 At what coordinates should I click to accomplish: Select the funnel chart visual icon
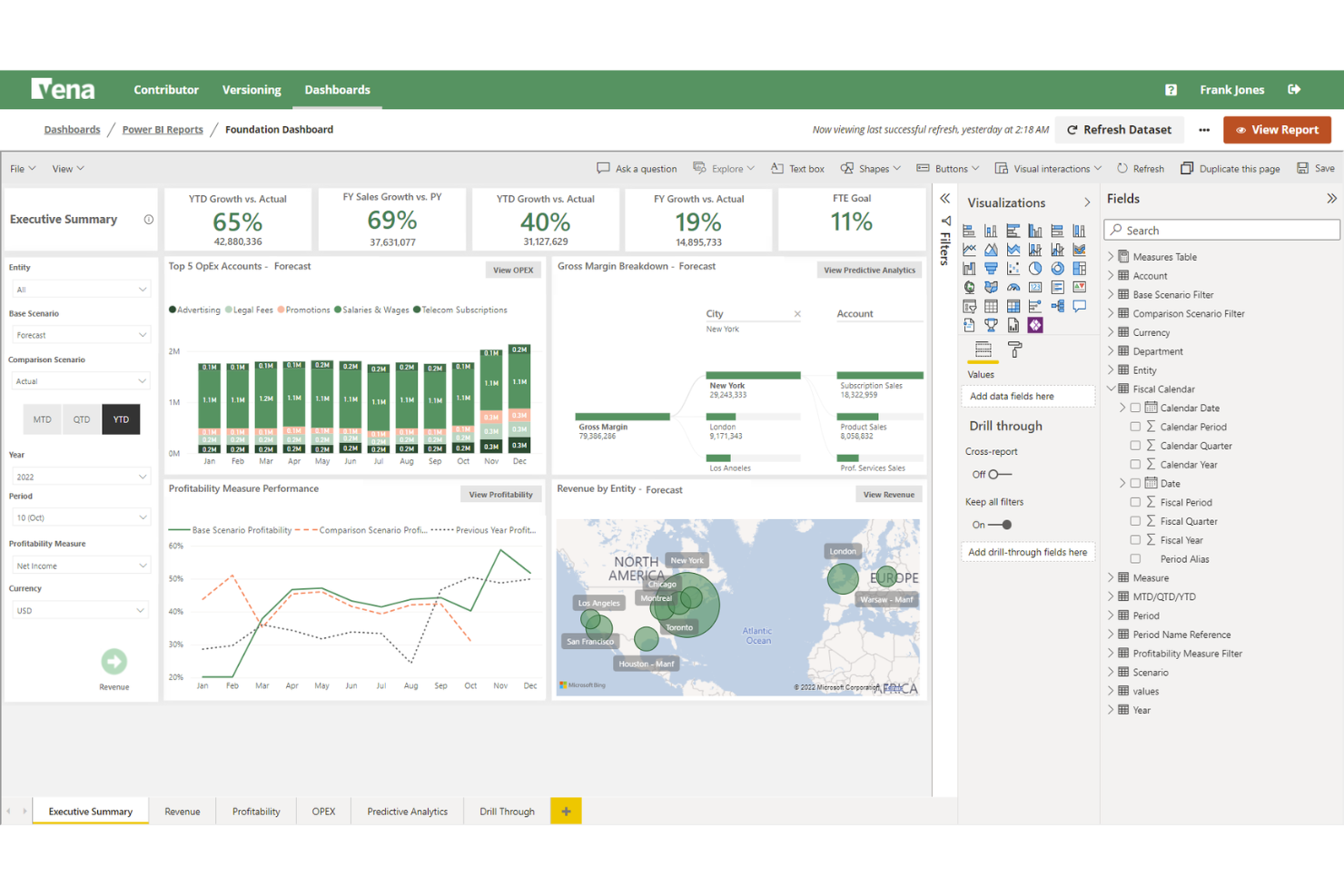992,269
